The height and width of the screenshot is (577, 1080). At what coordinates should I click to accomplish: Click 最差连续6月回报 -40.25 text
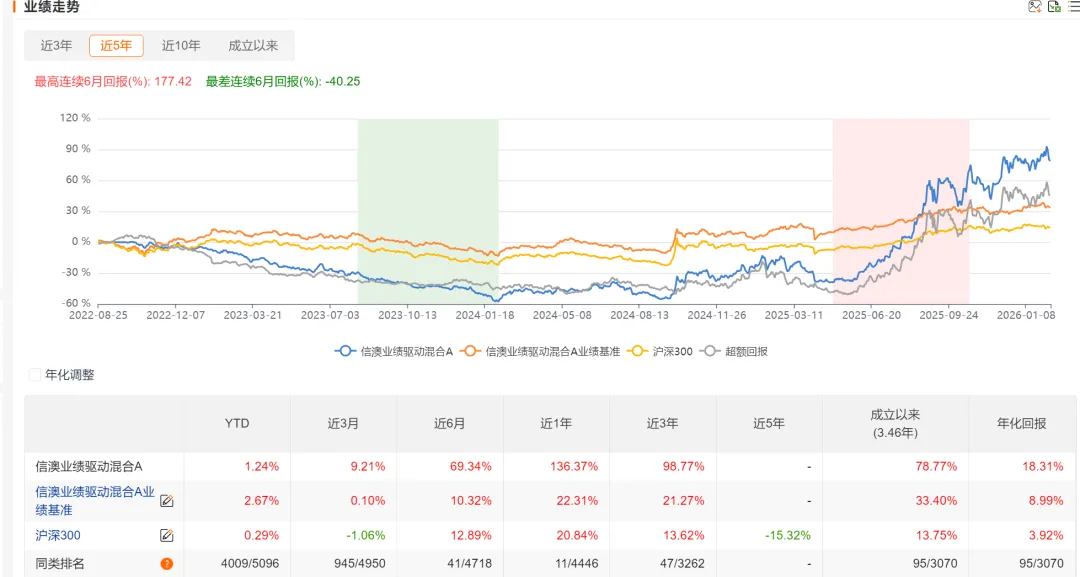point(283,81)
